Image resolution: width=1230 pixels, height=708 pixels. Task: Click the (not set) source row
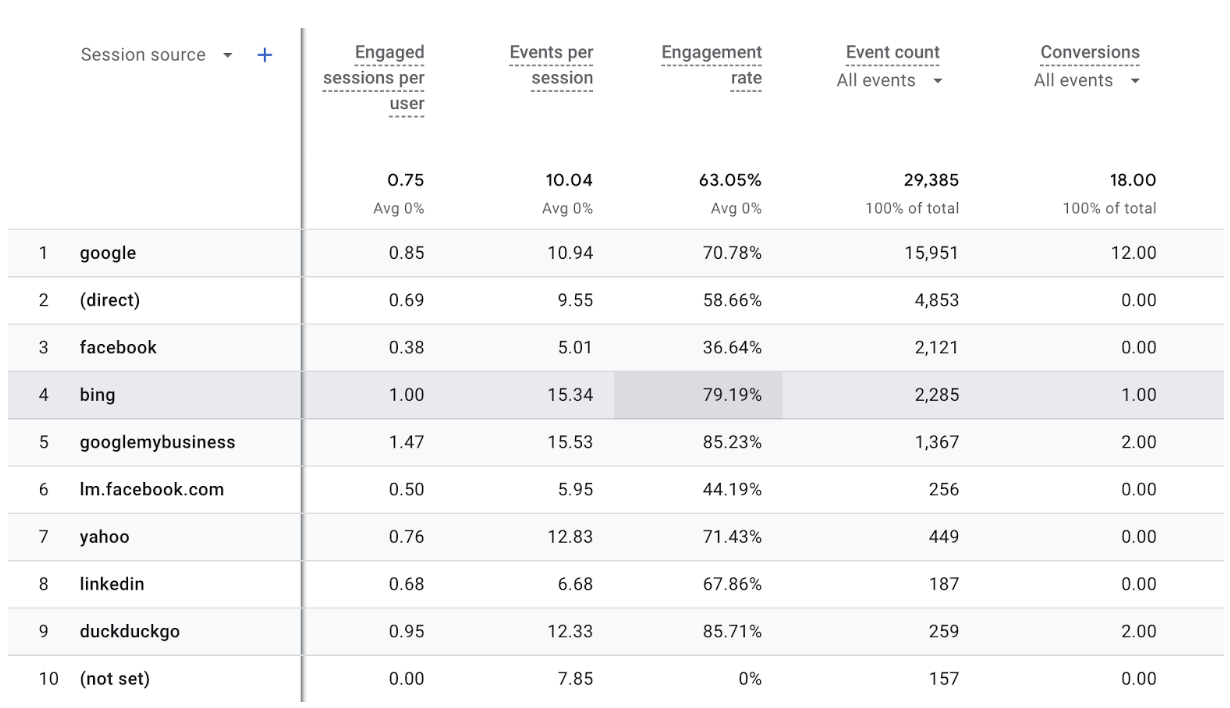(114, 679)
